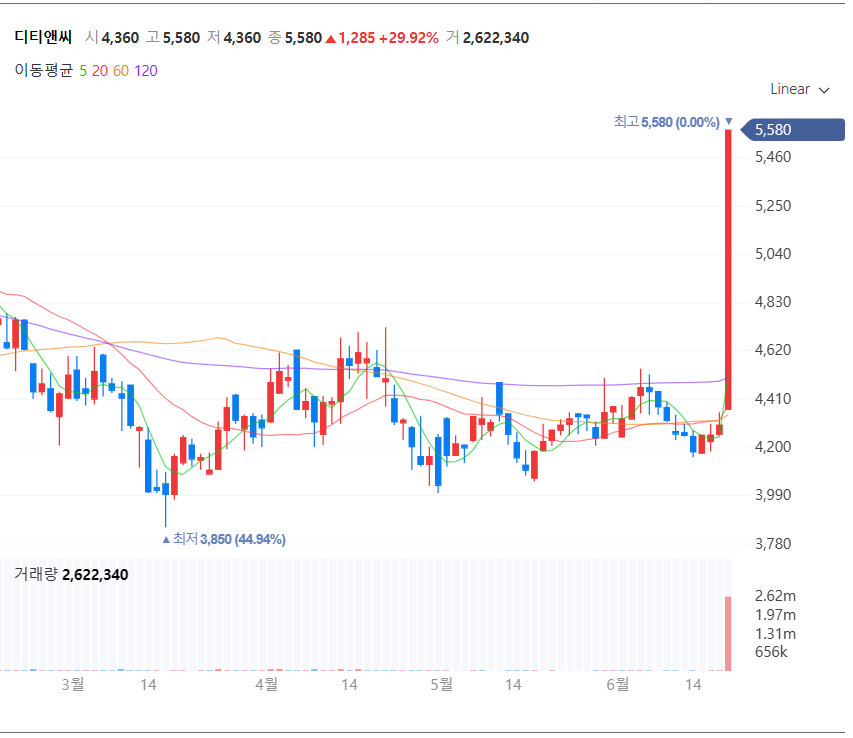Click the 6월 date axis label
Screen dimensions: 853x738
[617, 684]
